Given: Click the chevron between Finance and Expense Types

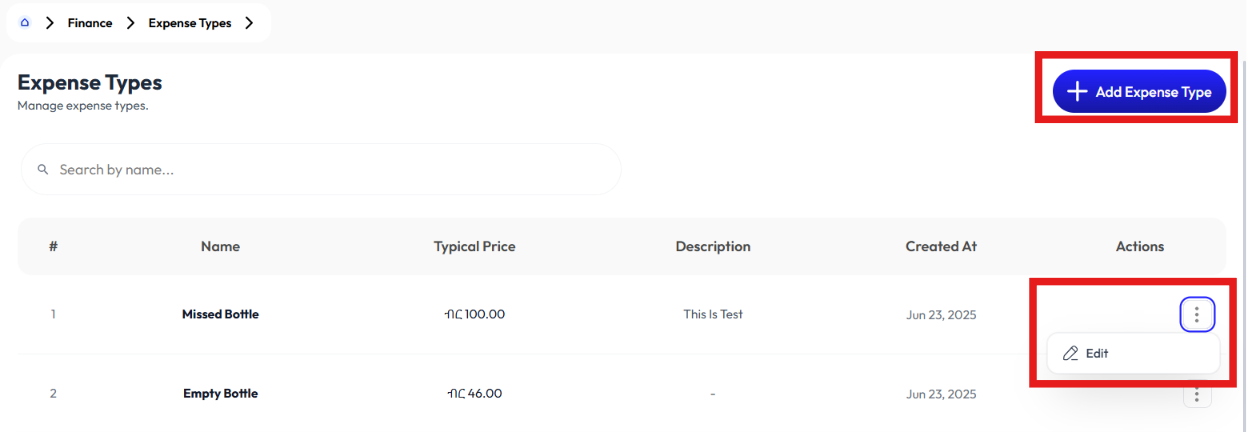Looking at the screenshot, I should pos(130,23).
